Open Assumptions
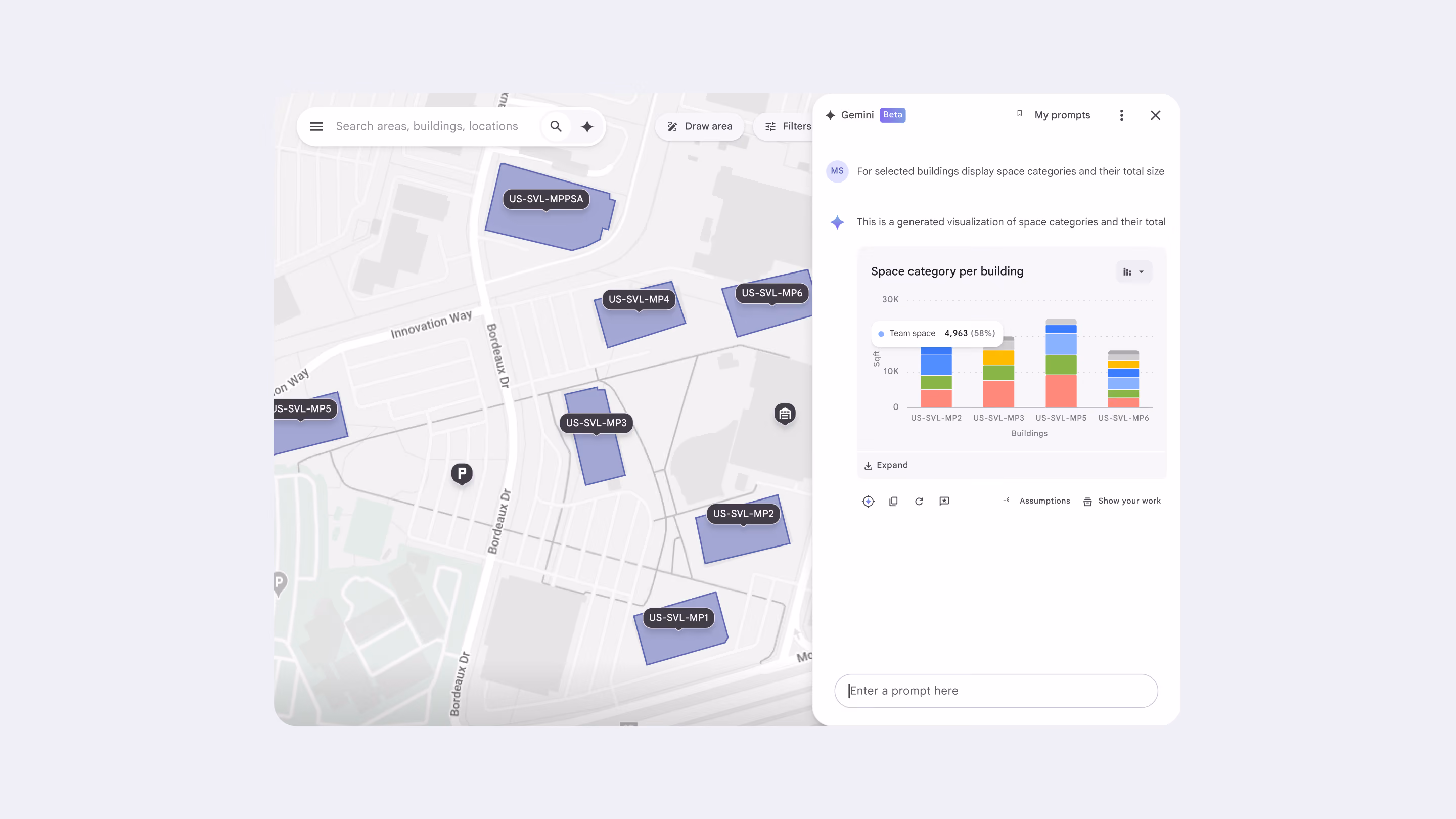1456x819 pixels. coord(1036,501)
